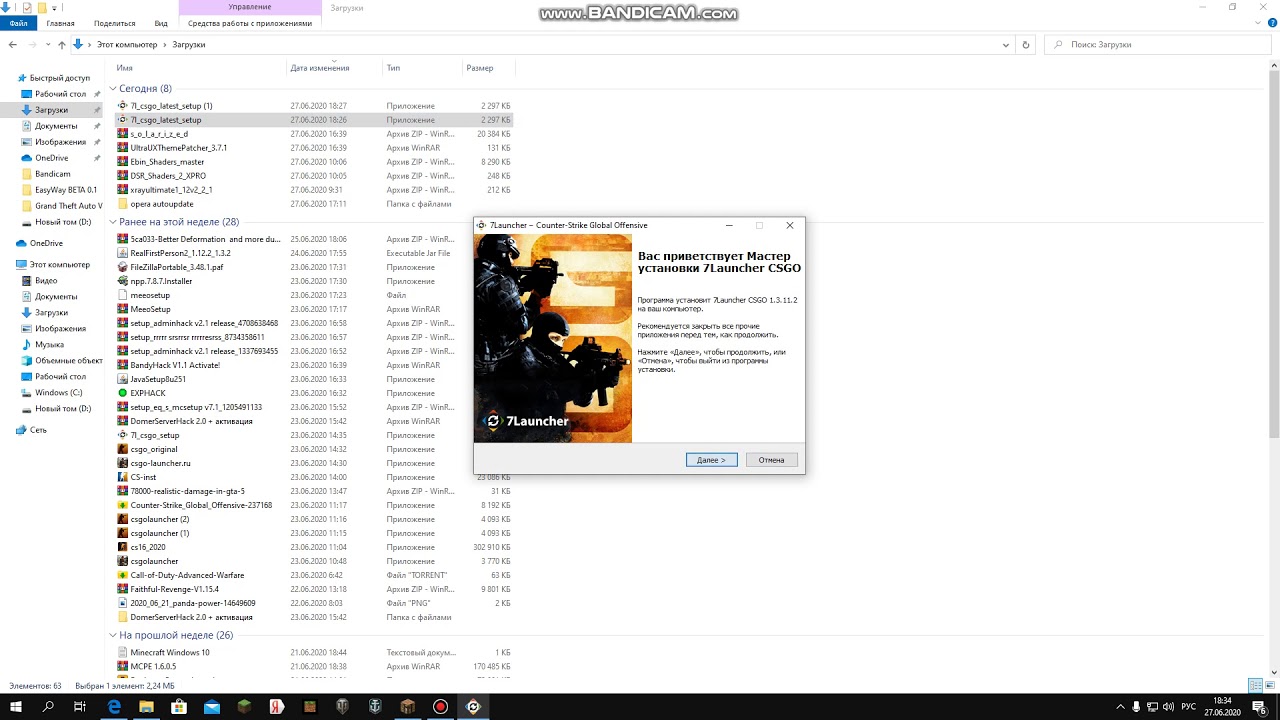Image resolution: width=1280 pixels, height=720 pixels.
Task: Go back with the Explorer back arrow
Action: click(x=13, y=45)
